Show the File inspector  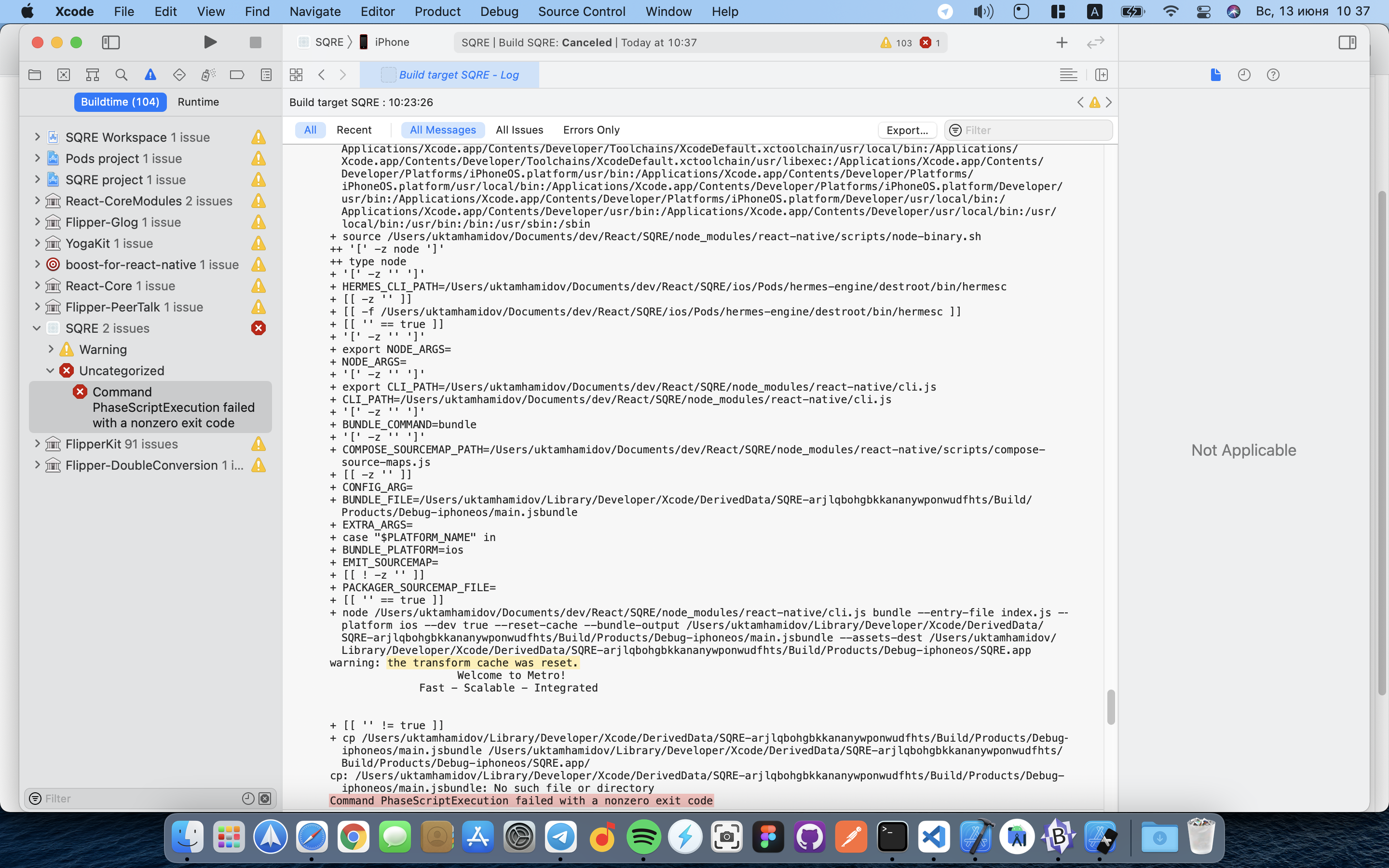click(x=1216, y=75)
